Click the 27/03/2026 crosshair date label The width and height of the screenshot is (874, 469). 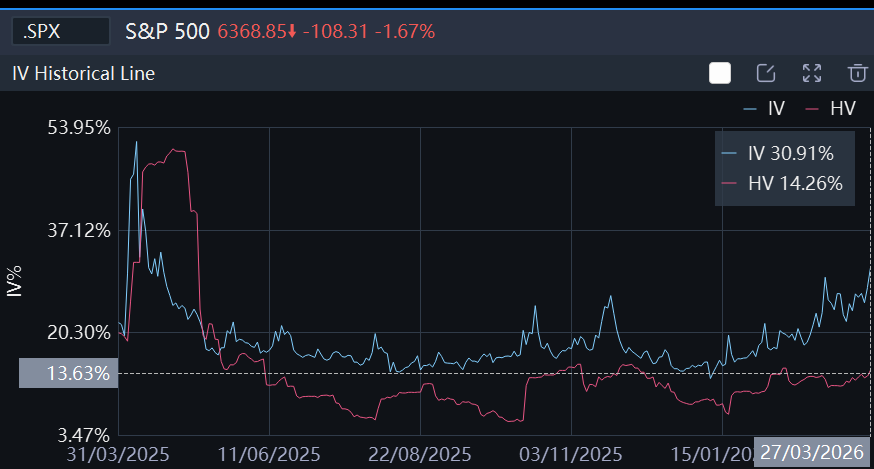click(x=812, y=452)
